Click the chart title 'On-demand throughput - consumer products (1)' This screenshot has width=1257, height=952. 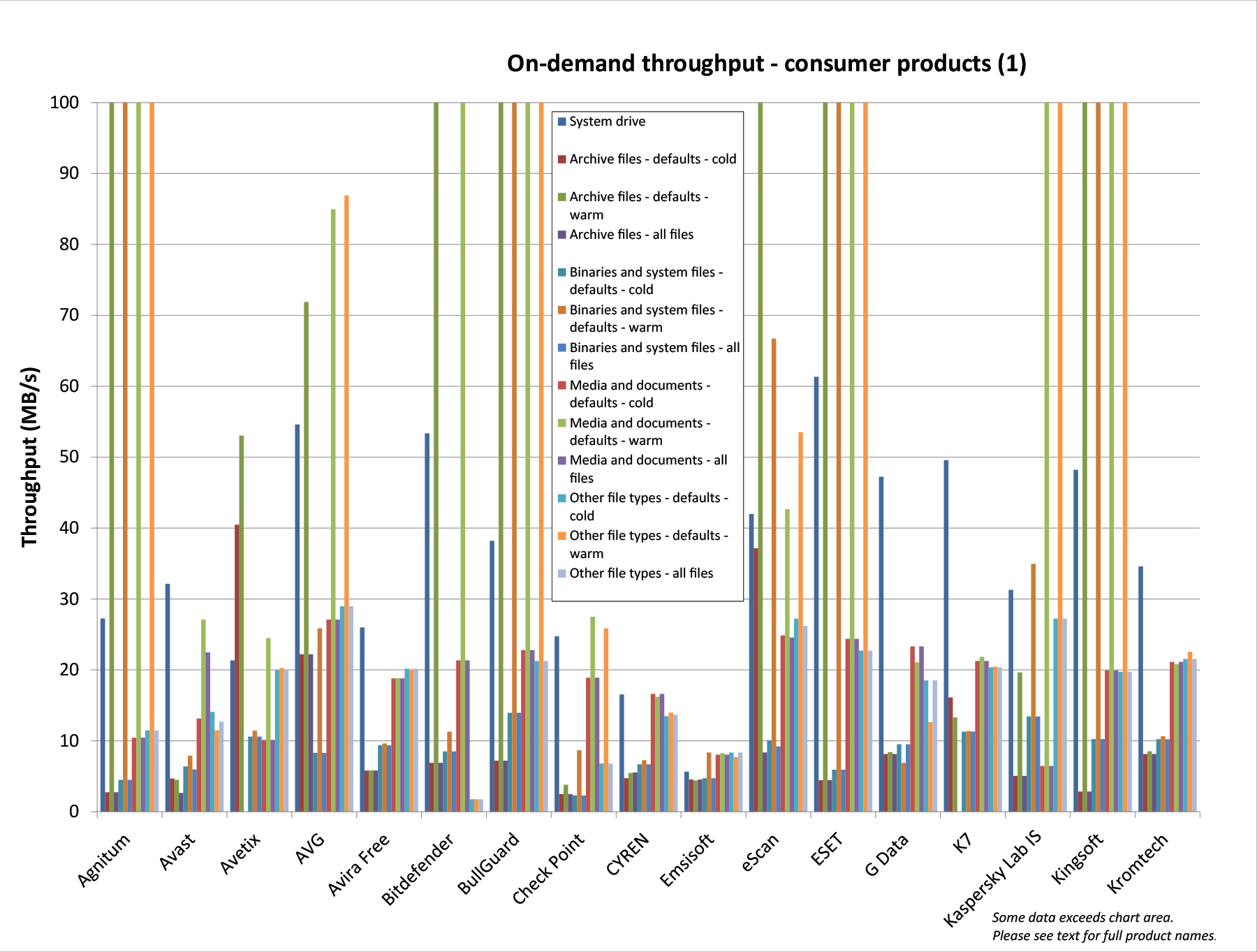766,64
